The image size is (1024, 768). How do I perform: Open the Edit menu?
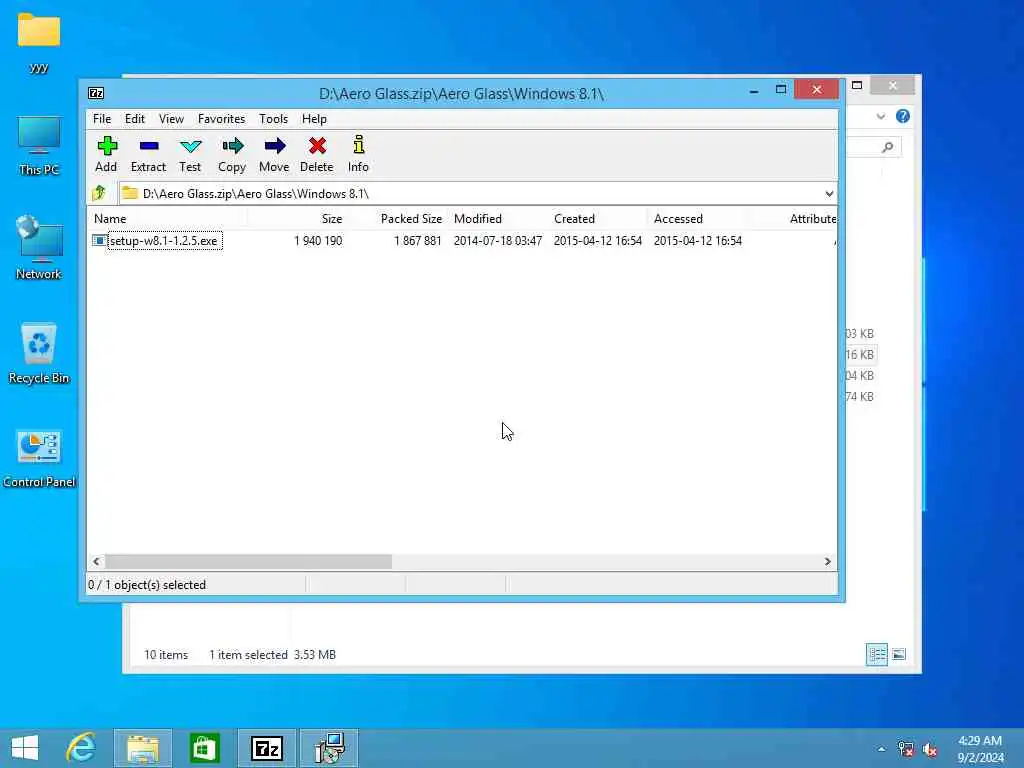pyautogui.click(x=135, y=119)
